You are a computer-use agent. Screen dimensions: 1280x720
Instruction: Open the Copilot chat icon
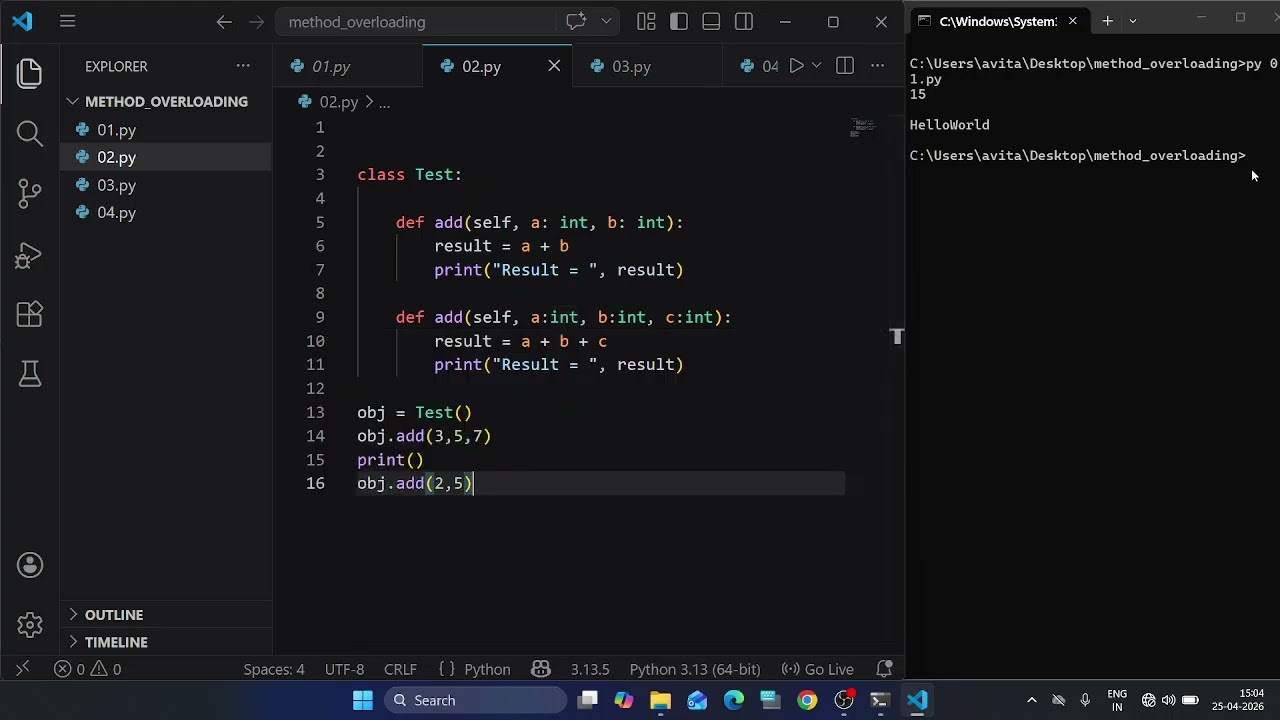pyautogui.click(x=576, y=21)
